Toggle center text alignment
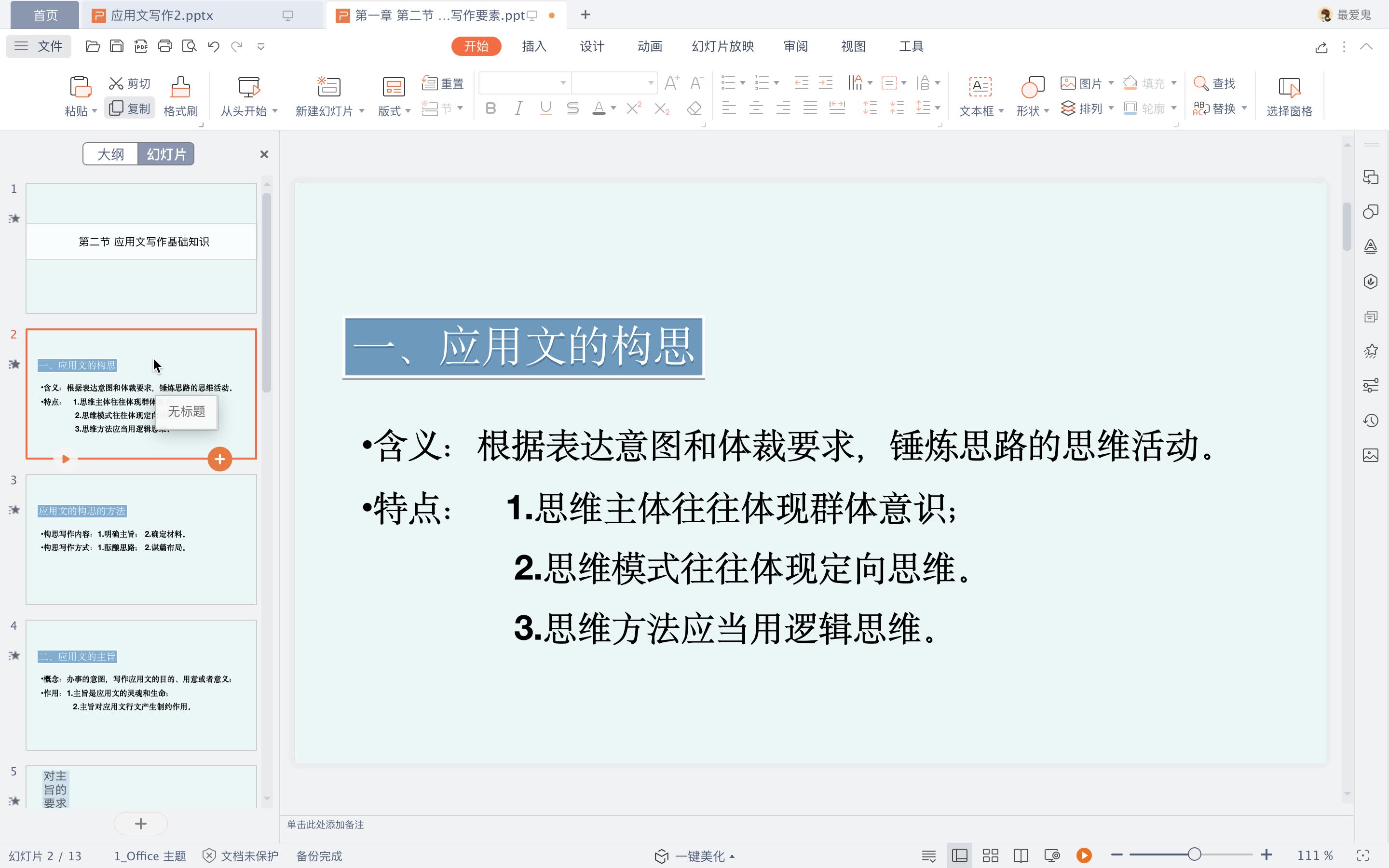 pos(756,108)
